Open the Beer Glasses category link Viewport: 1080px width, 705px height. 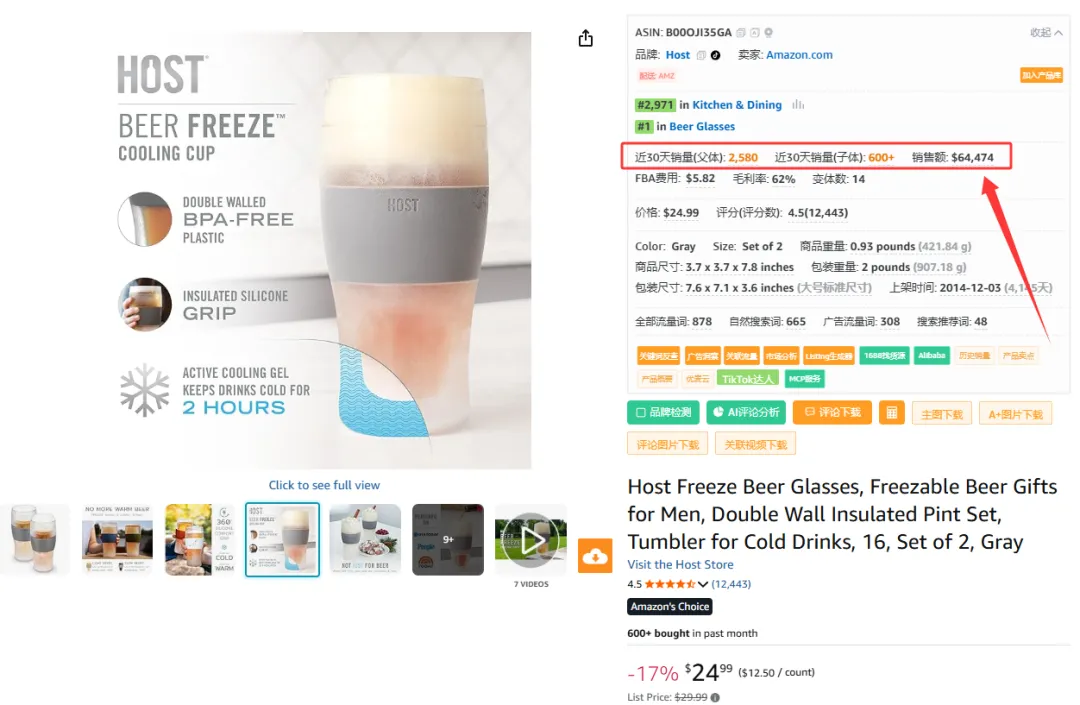702,126
